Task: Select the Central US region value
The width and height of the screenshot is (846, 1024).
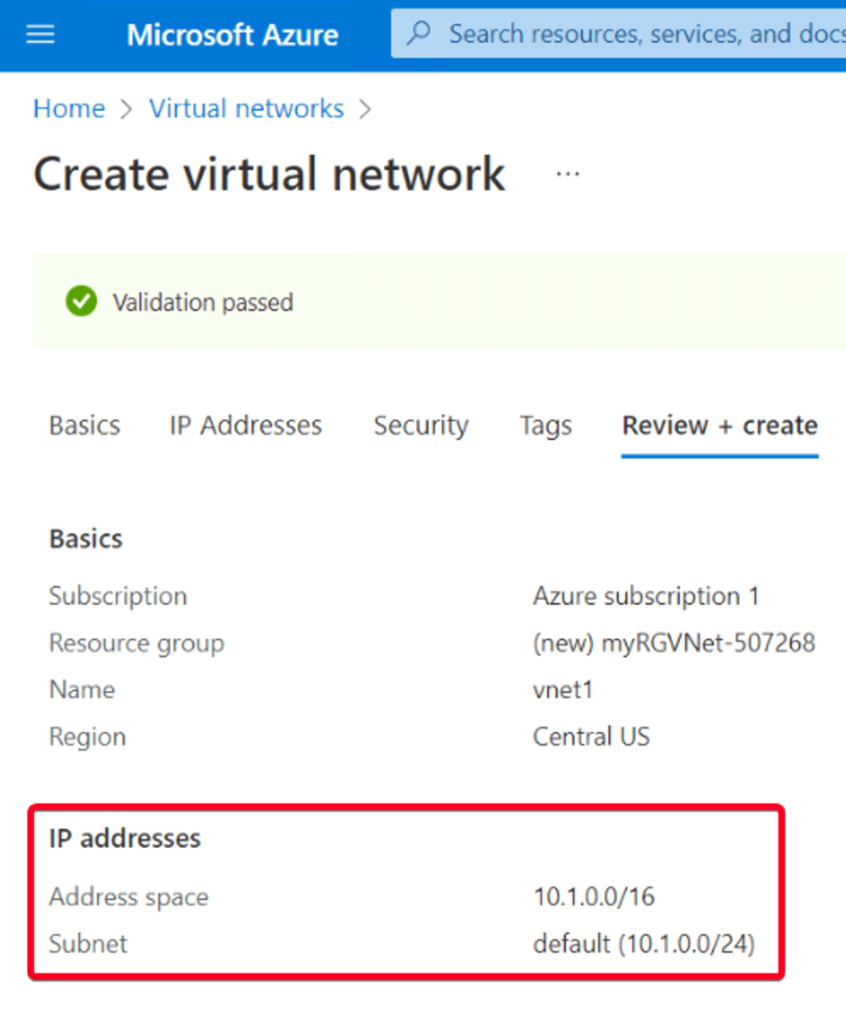Action: pyautogui.click(x=591, y=737)
